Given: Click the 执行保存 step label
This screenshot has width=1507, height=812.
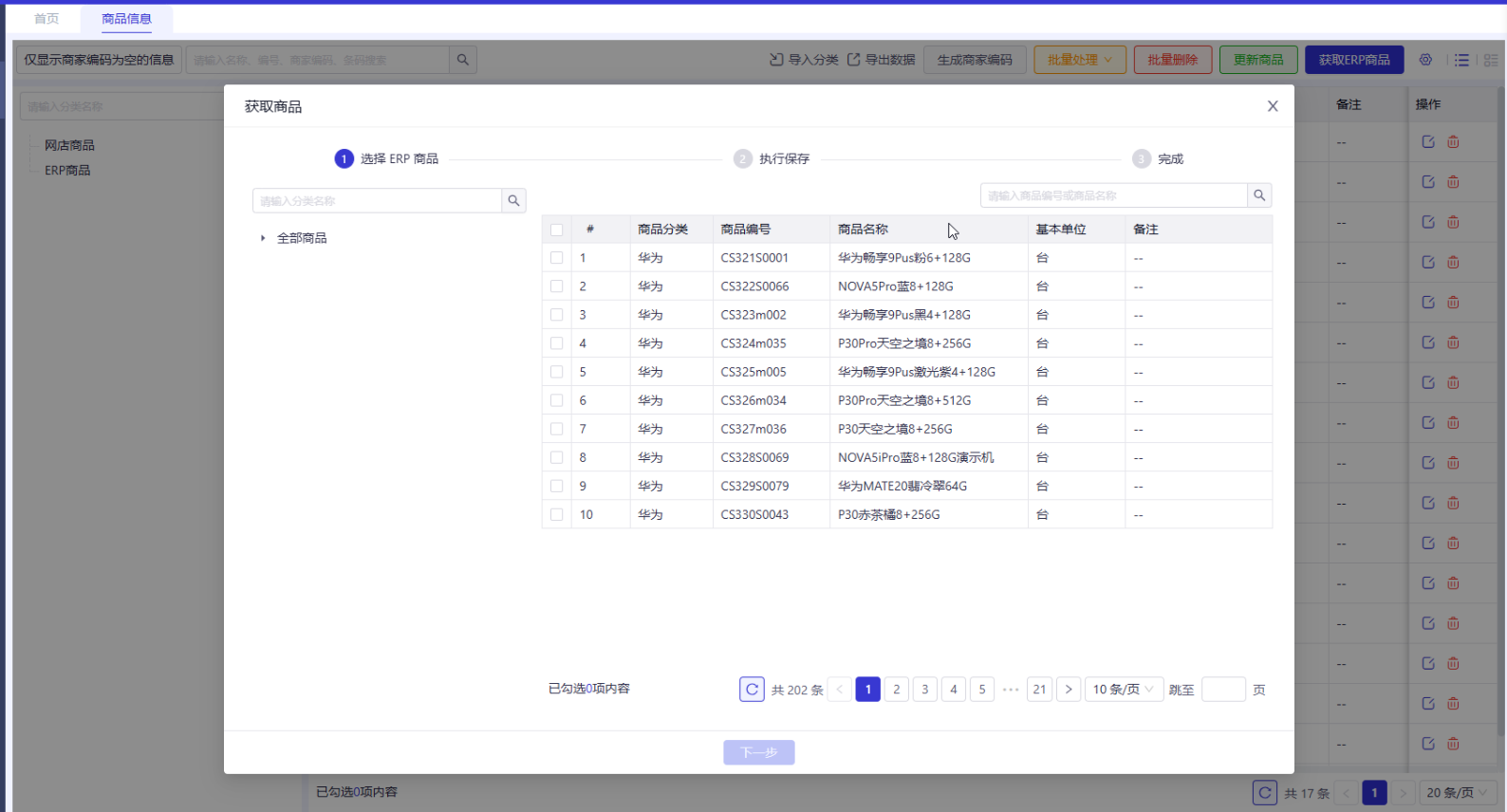Looking at the screenshot, I should tap(784, 159).
